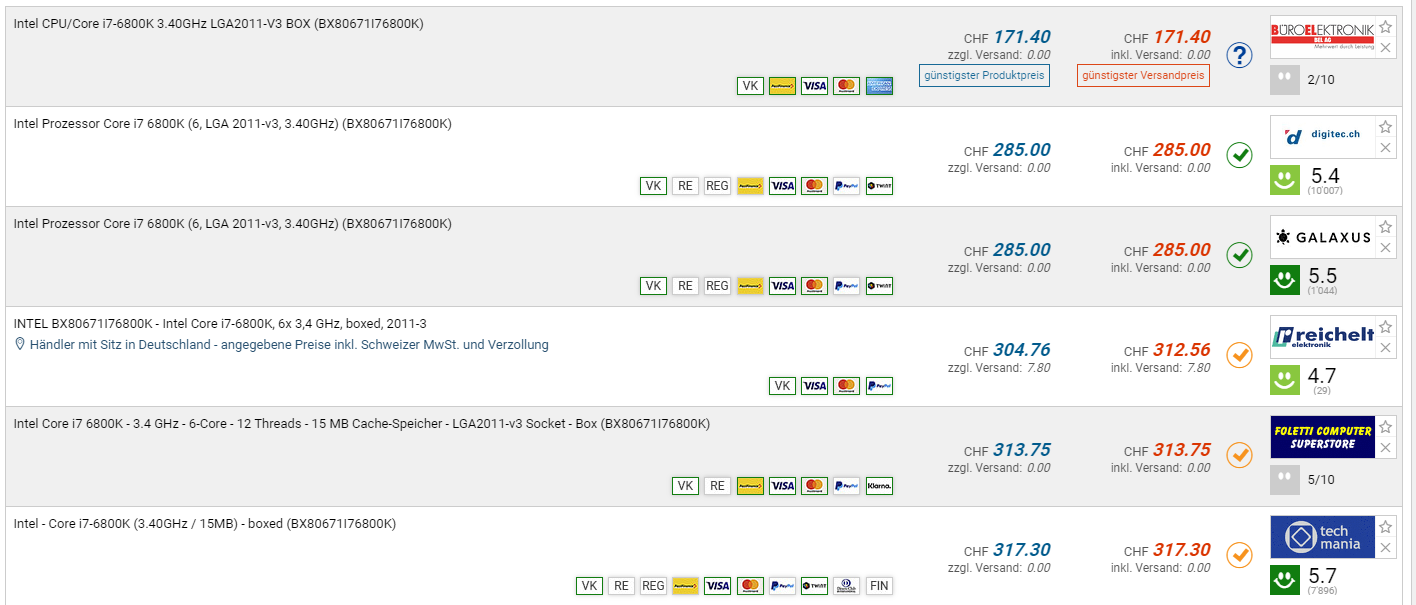This screenshot has width=1416, height=605.
Task: Star the techmania shop as favorite
Action: click(x=1385, y=527)
